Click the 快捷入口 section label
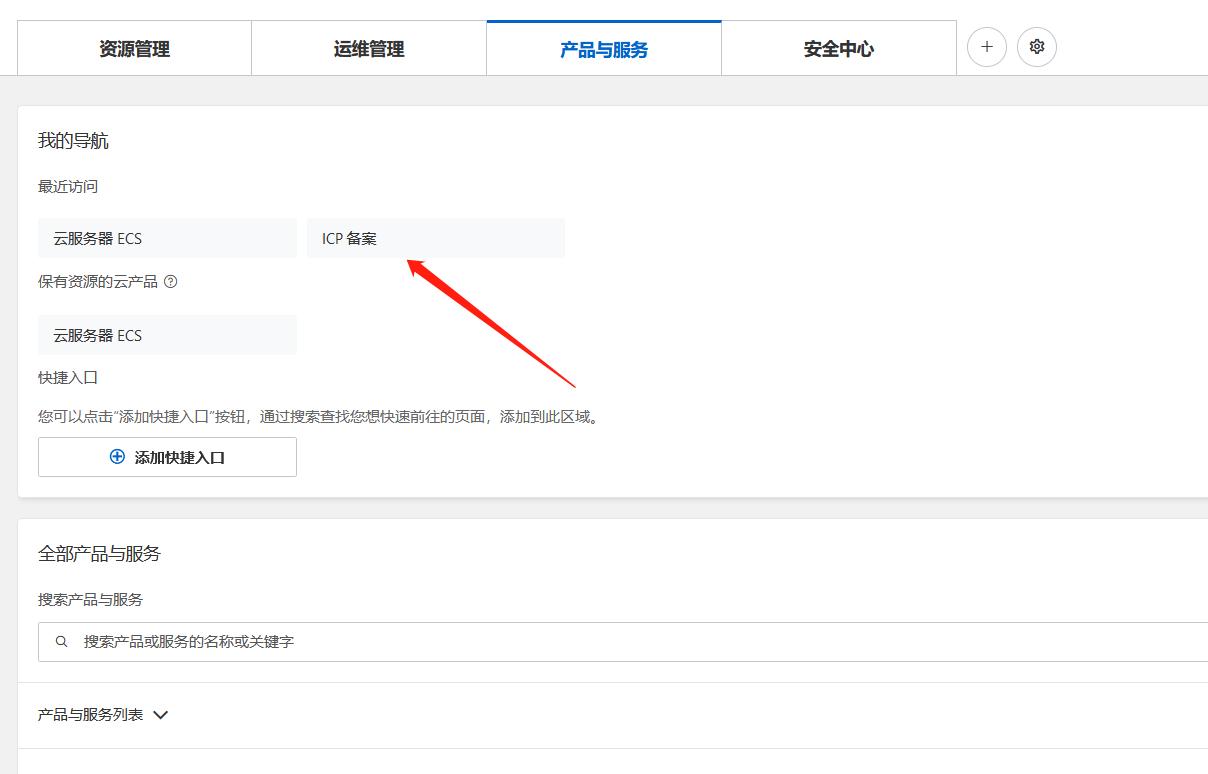This screenshot has width=1208, height=774. pyautogui.click(x=66, y=377)
